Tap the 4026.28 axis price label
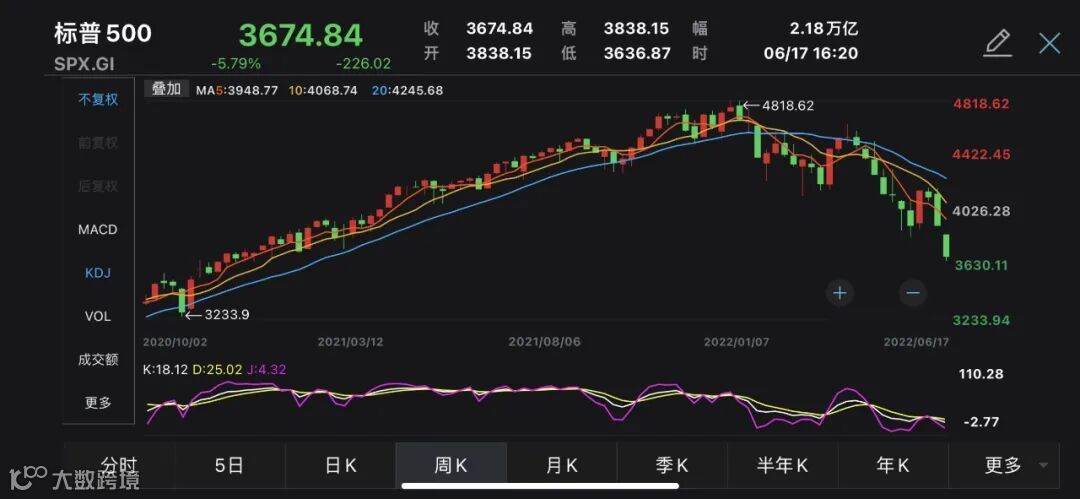The height and width of the screenshot is (499, 1080). (x=982, y=211)
